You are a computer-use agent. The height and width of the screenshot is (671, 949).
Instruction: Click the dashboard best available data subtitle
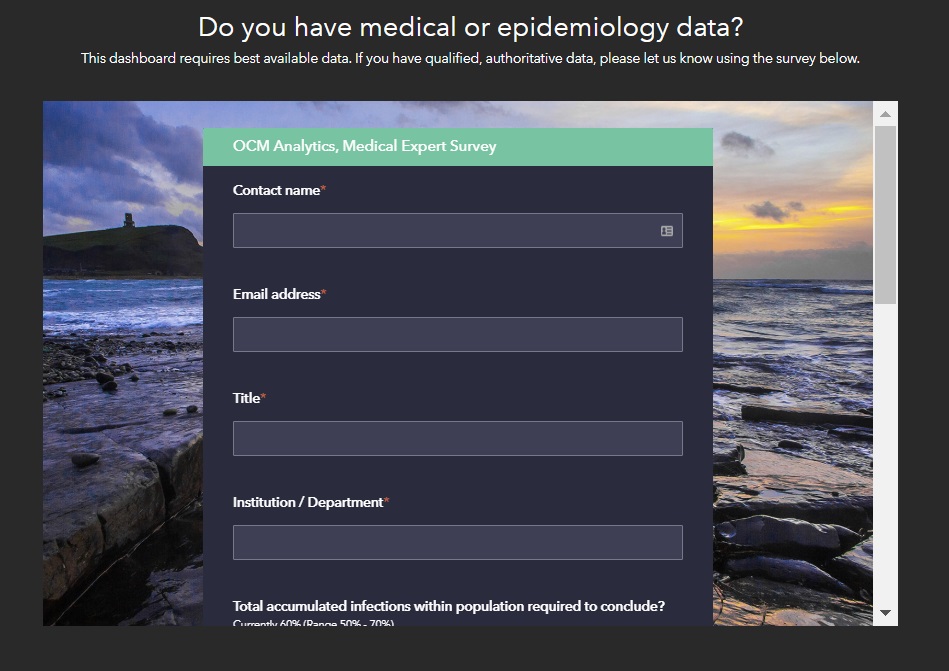470,59
